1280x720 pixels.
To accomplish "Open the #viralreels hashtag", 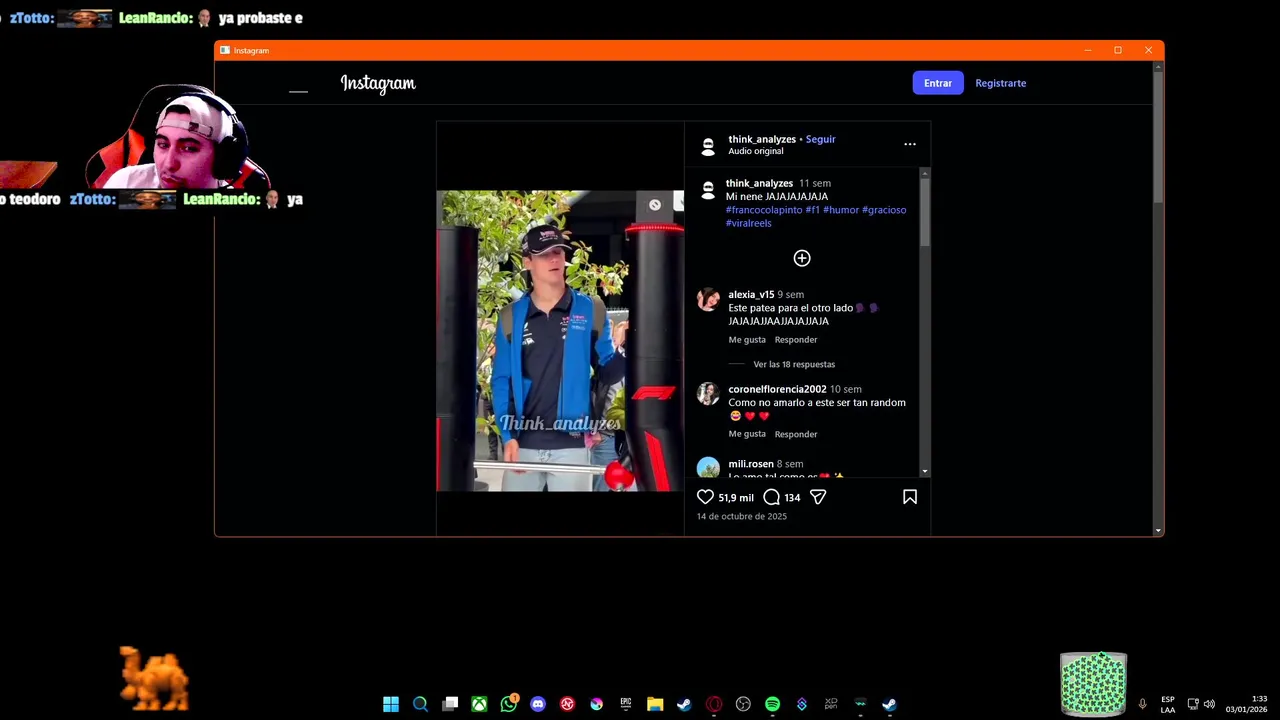I will tap(748, 223).
